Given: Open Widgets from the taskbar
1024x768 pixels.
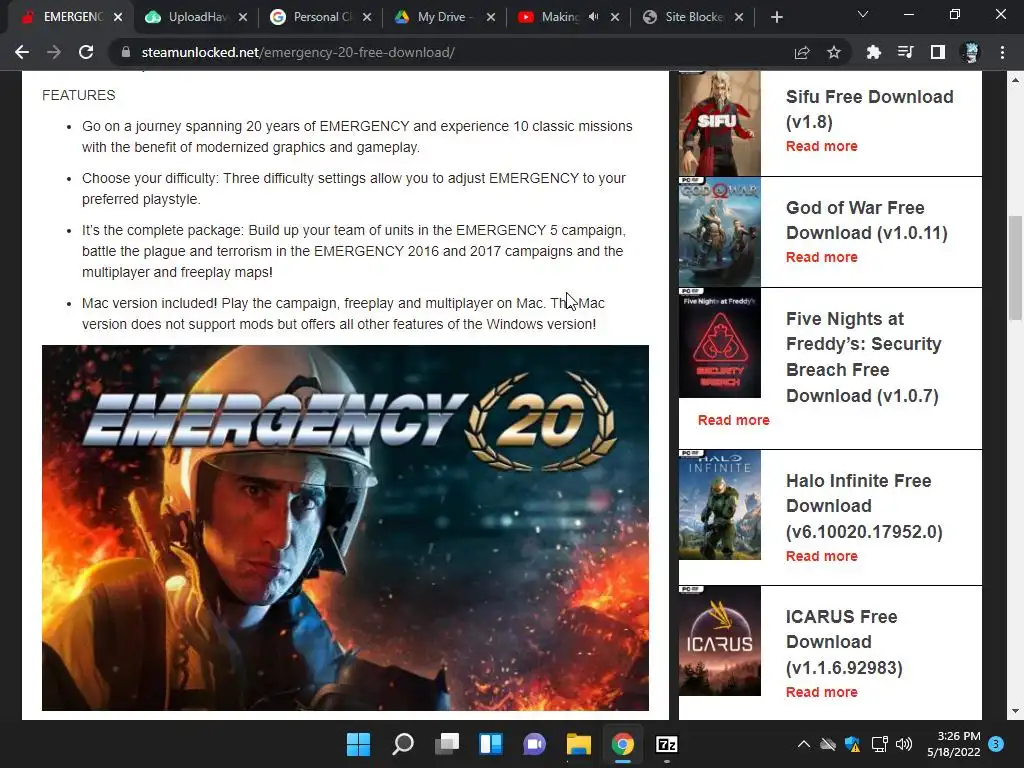Looking at the screenshot, I should (490, 744).
